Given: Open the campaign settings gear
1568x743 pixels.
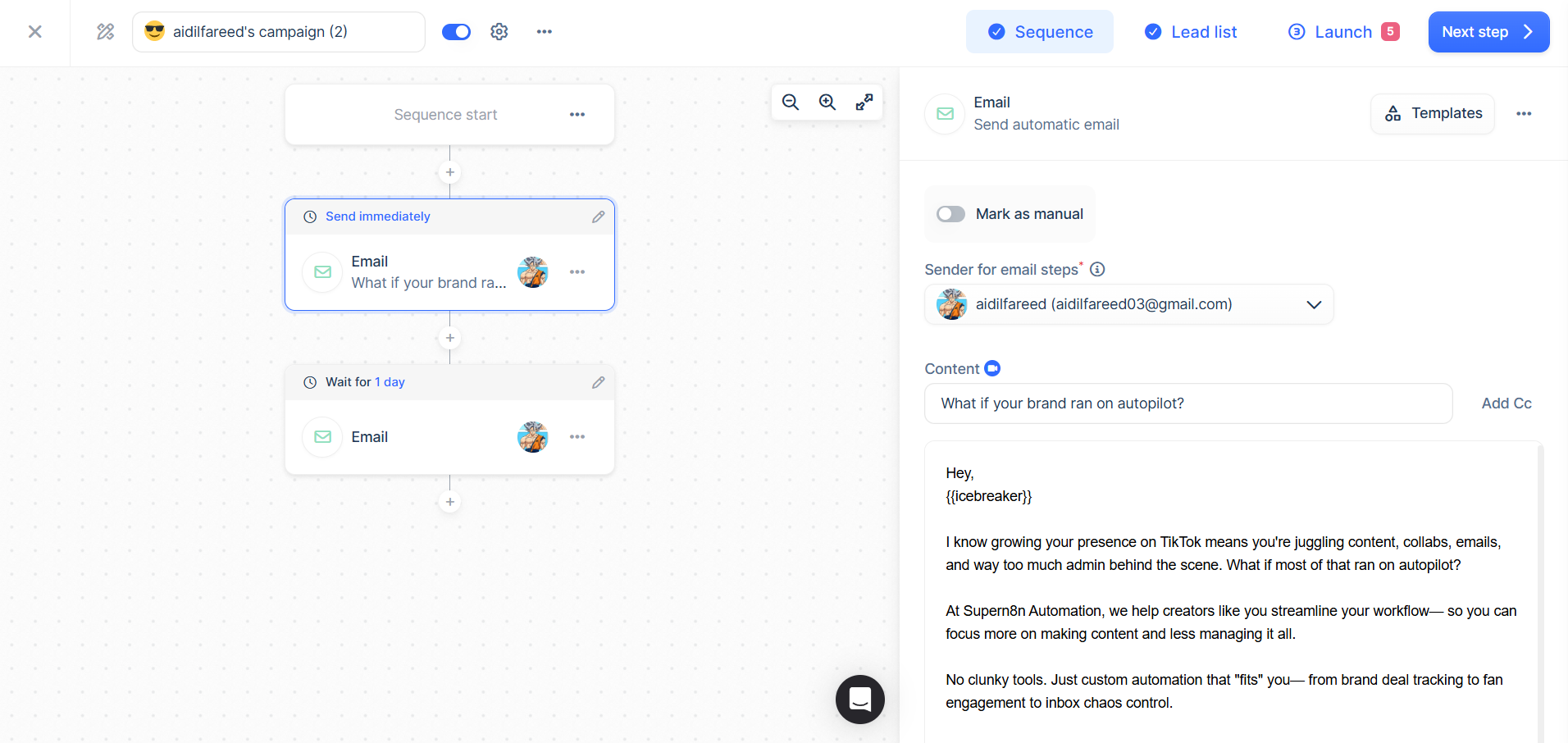Looking at the screenshot, I should point(499,31).
